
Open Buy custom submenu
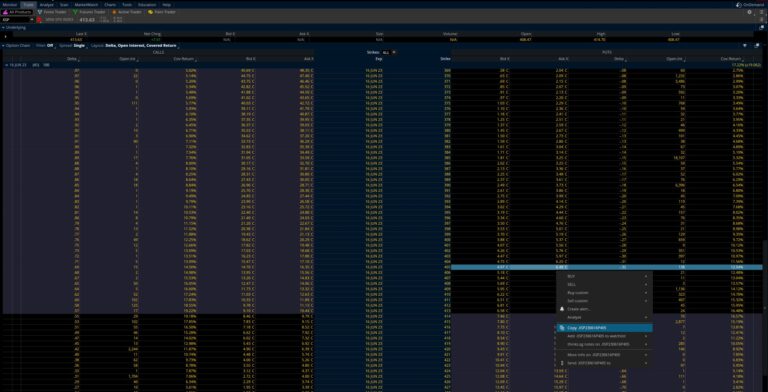(x=604, y=293)
